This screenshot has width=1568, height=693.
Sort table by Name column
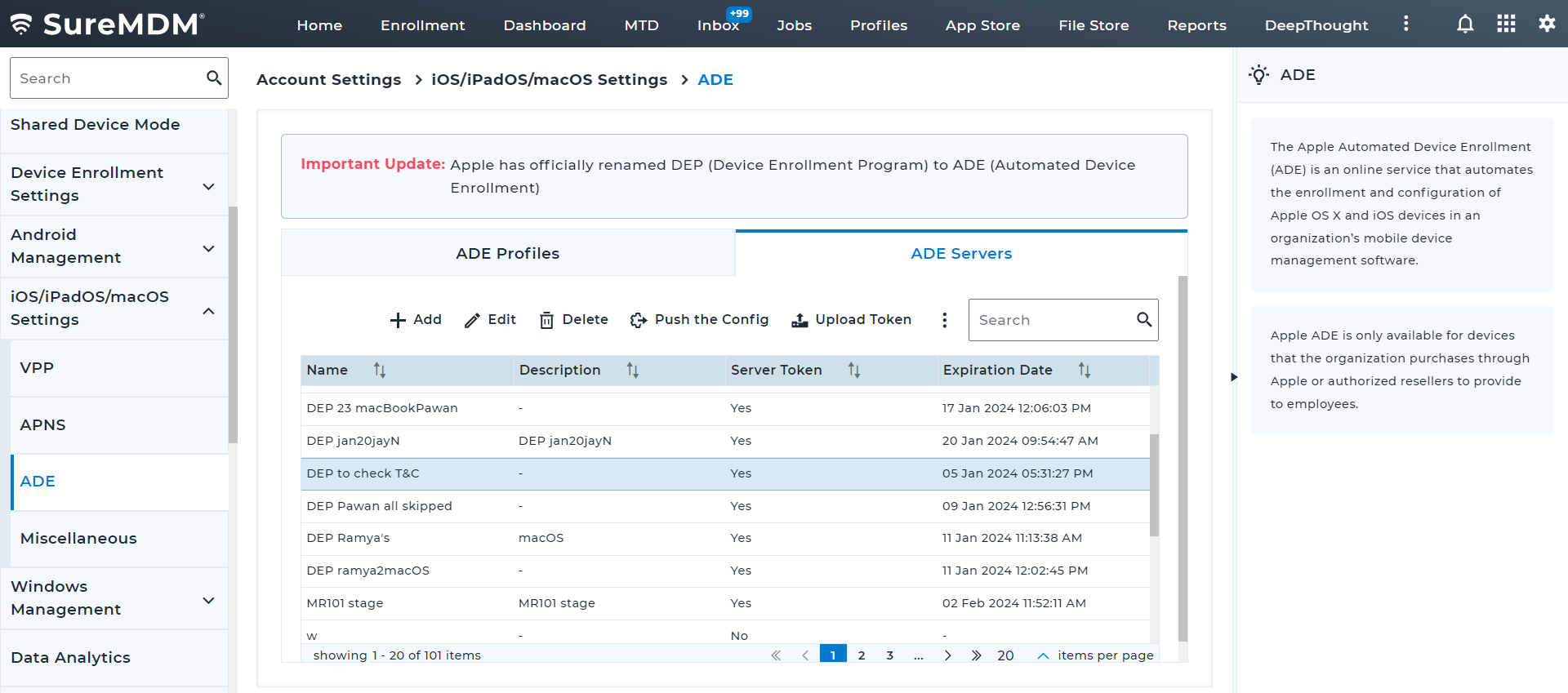point(380,371)
